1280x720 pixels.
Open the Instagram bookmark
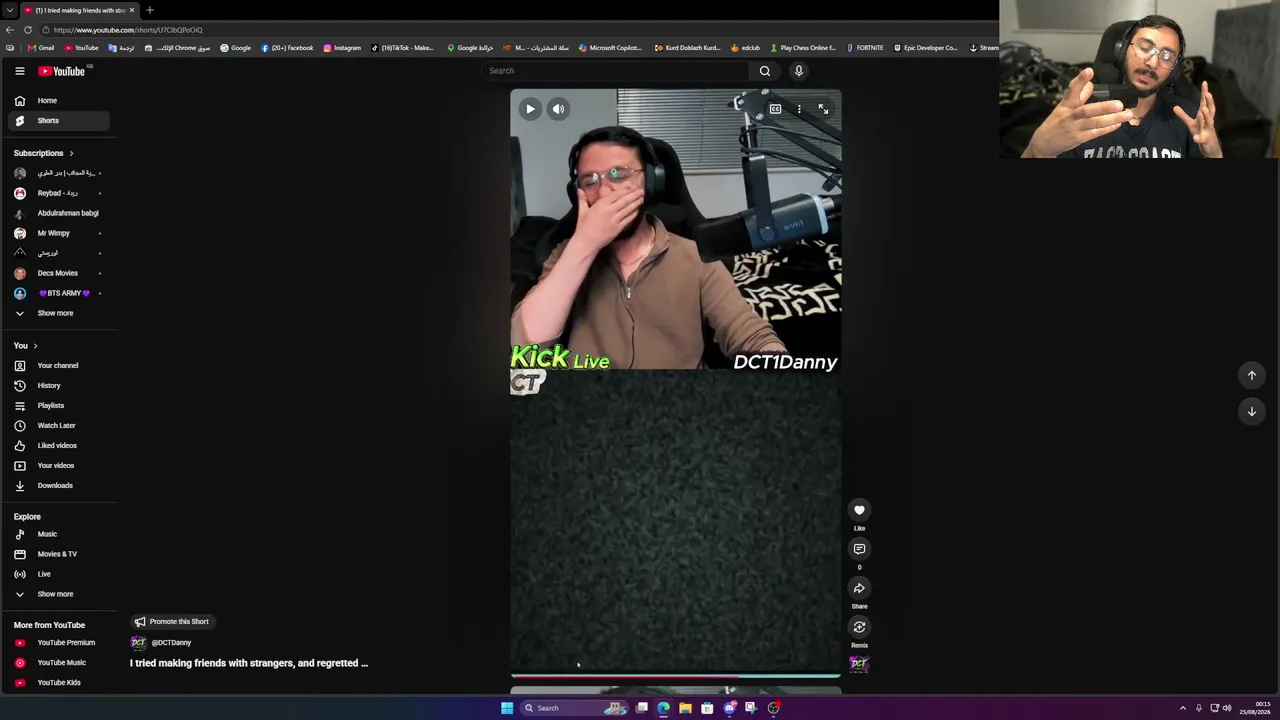point(342,48)
